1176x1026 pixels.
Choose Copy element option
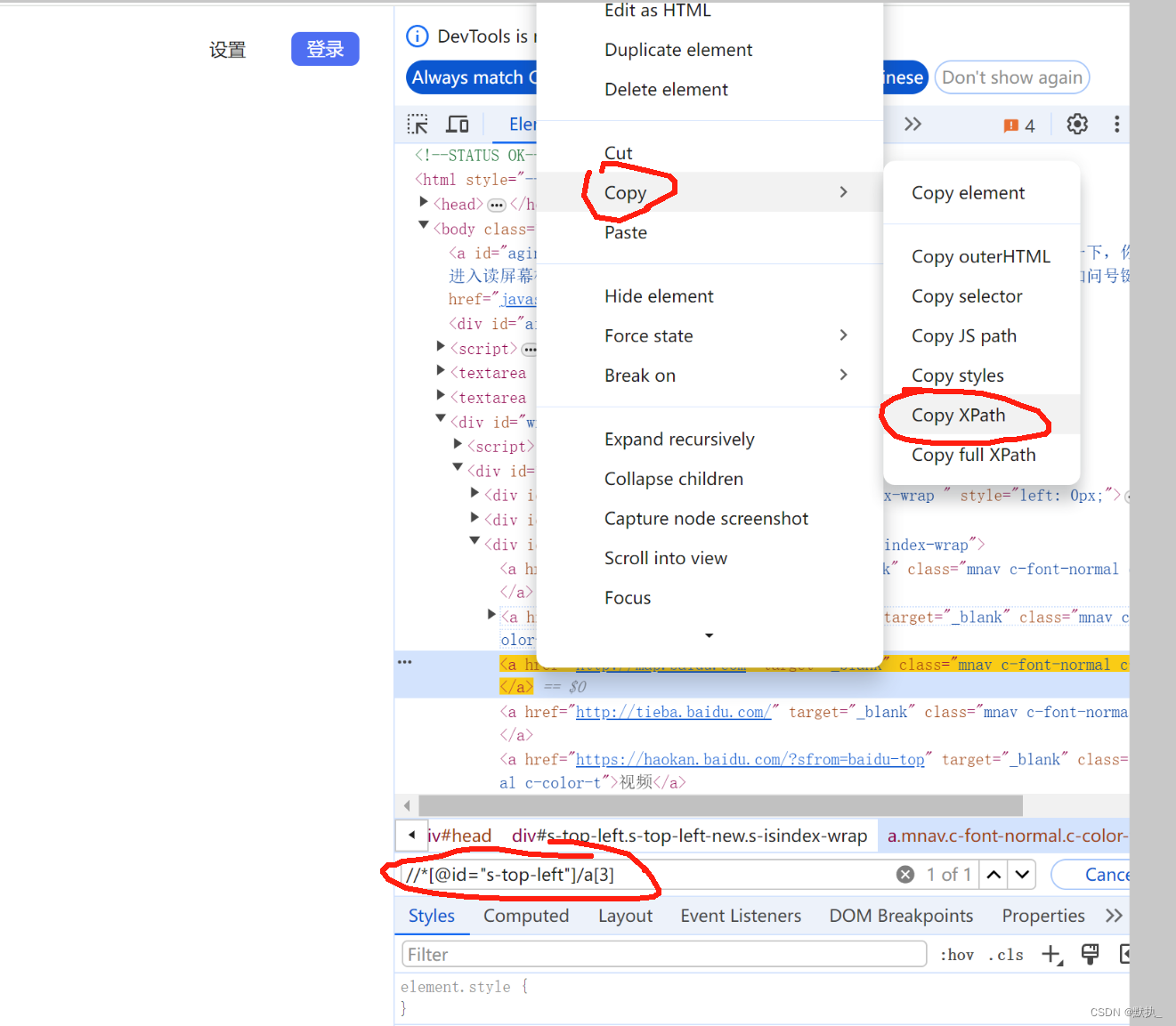point(981,193)
